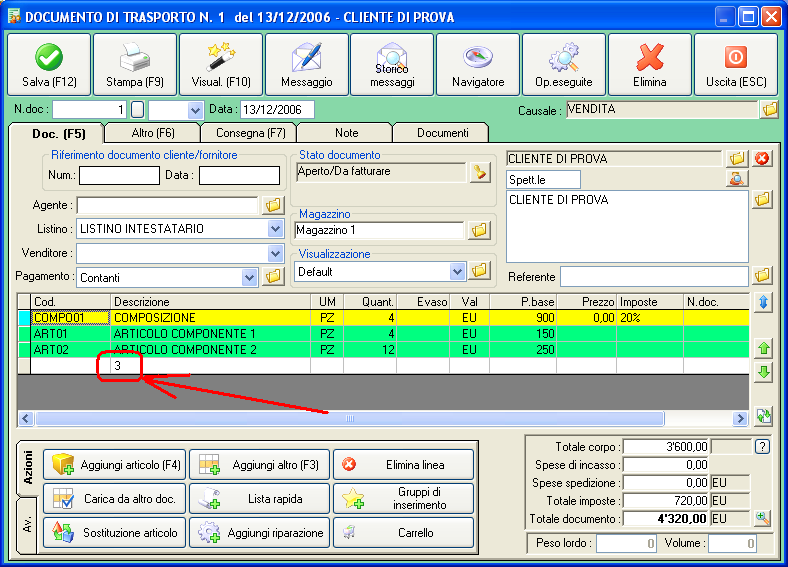
Task: Expand the Listino dropdown
Action: (x=275, y=229)
